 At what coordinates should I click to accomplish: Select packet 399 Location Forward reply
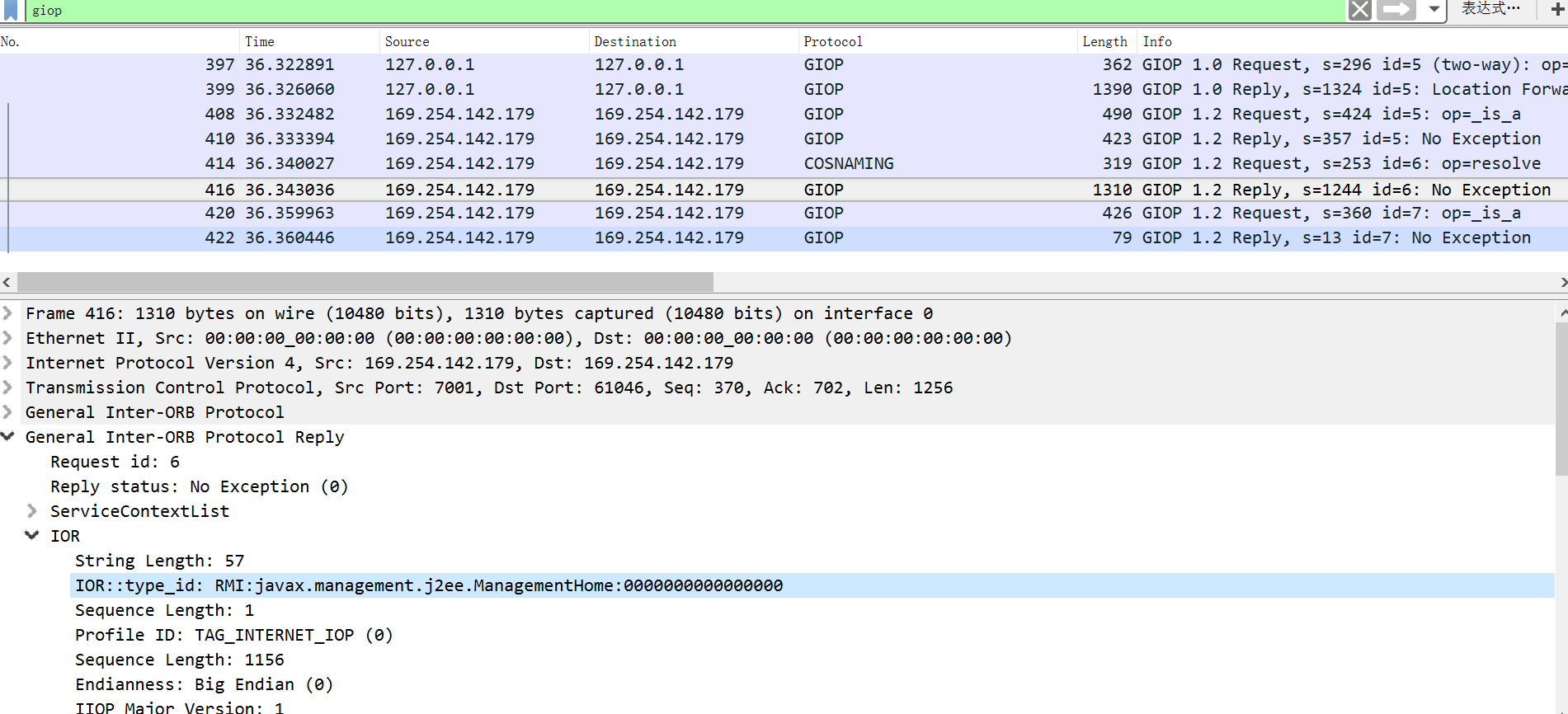pos(784,89)
